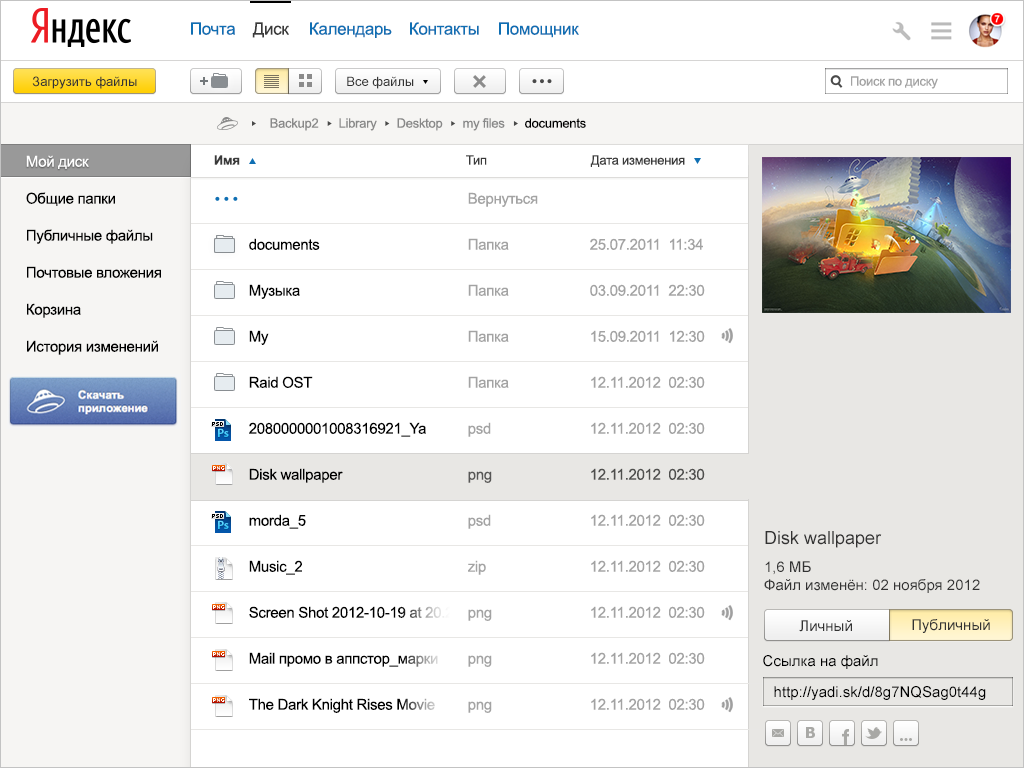The width and height of the screenshot is (1024, 768).
Task: Open the hamburger menu icon
Action: 940,30
